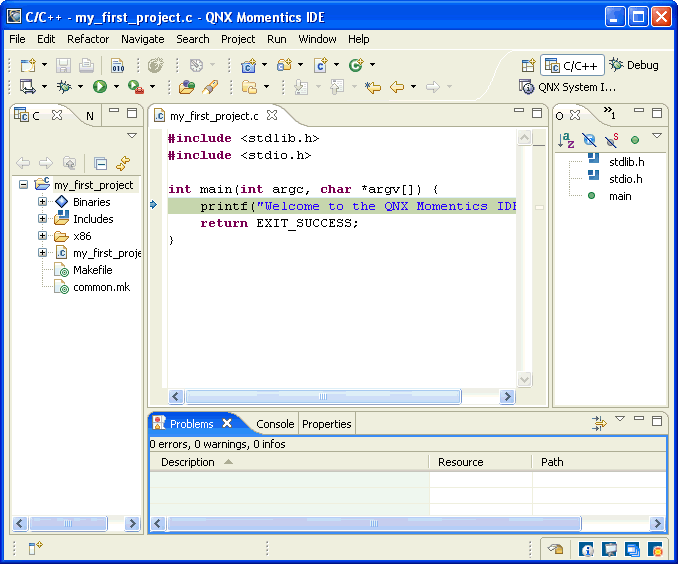Click the Makefile file icon in the tree
The width and height of the screenshot is (678, 564).
[62, 270]
